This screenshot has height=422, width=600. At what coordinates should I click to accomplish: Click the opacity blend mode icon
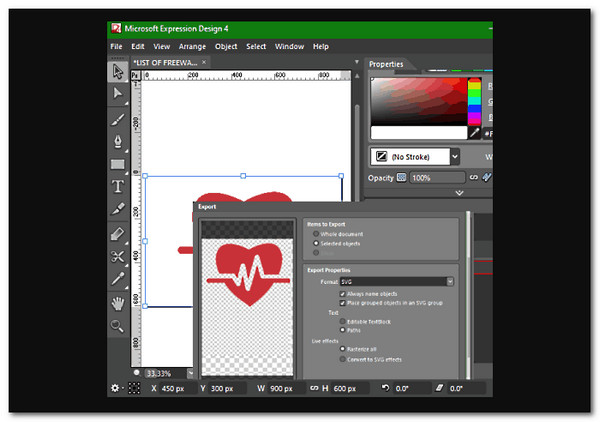401,178
